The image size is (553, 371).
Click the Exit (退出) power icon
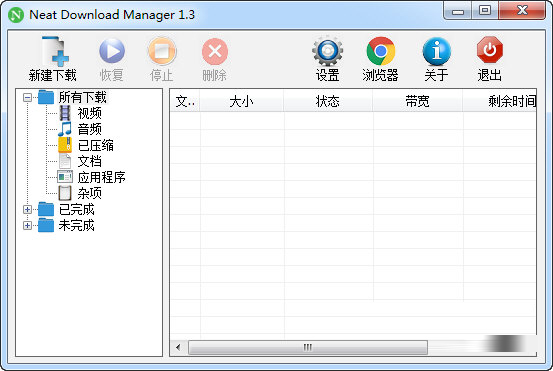[490, 49]
